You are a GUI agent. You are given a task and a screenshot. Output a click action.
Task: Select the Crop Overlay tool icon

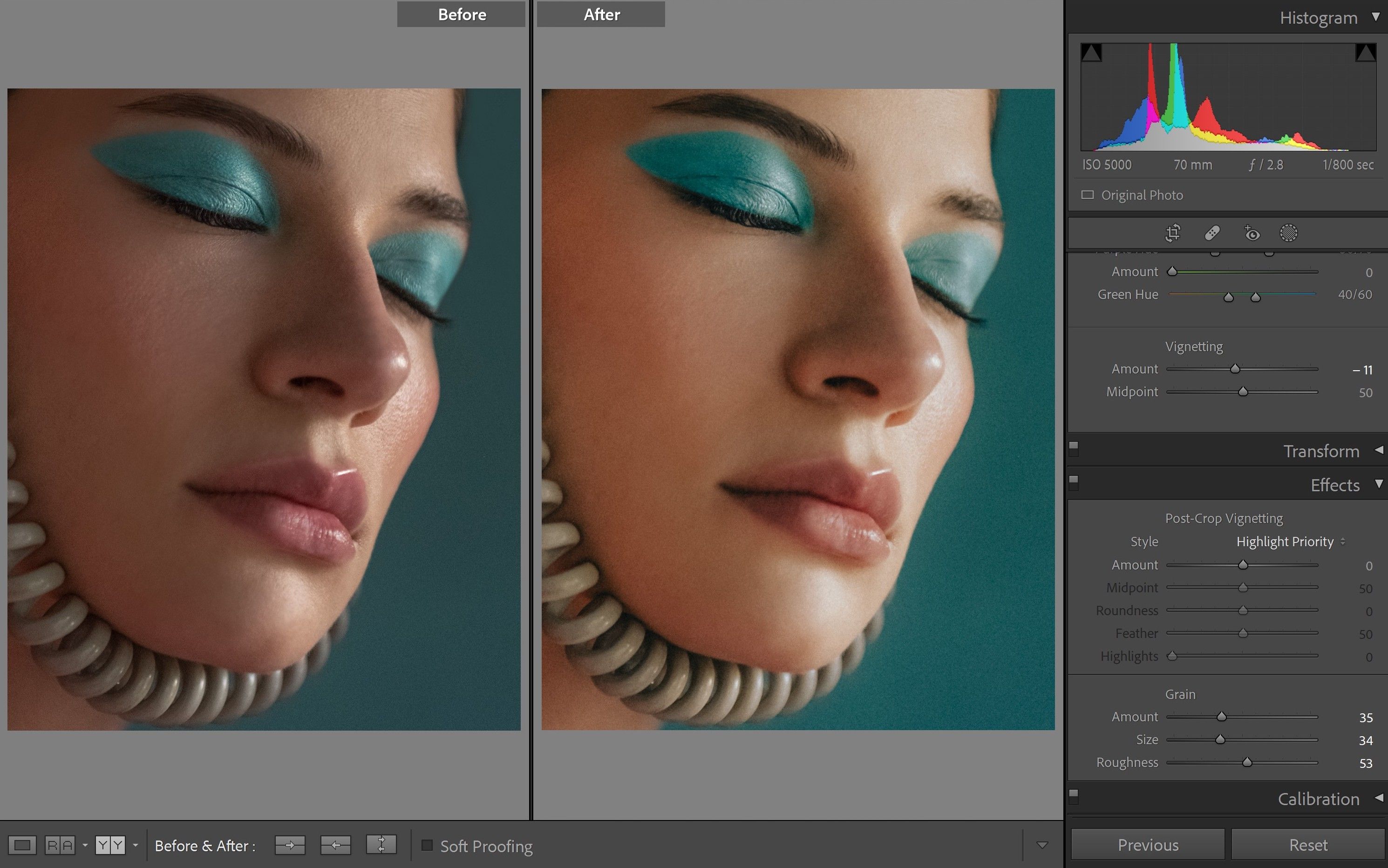(1173, 233)
